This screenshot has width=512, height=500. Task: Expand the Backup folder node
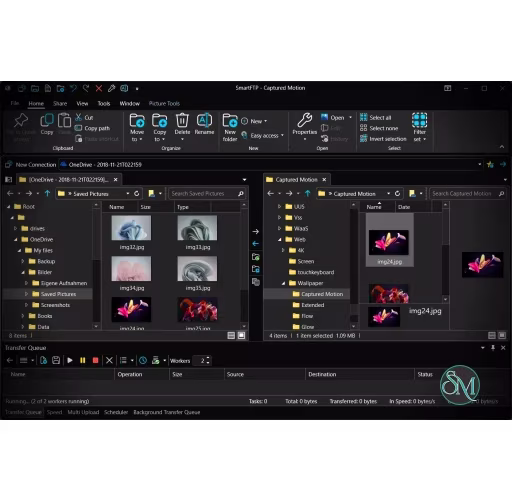click(23, 261)
